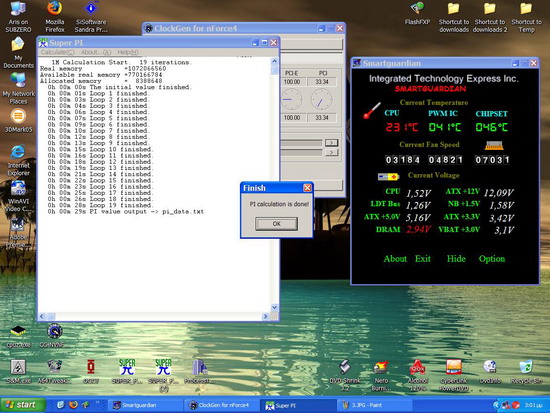Select the SiSoftware Sandra desktop icon
550x413 pixels.
pos(91,17)
